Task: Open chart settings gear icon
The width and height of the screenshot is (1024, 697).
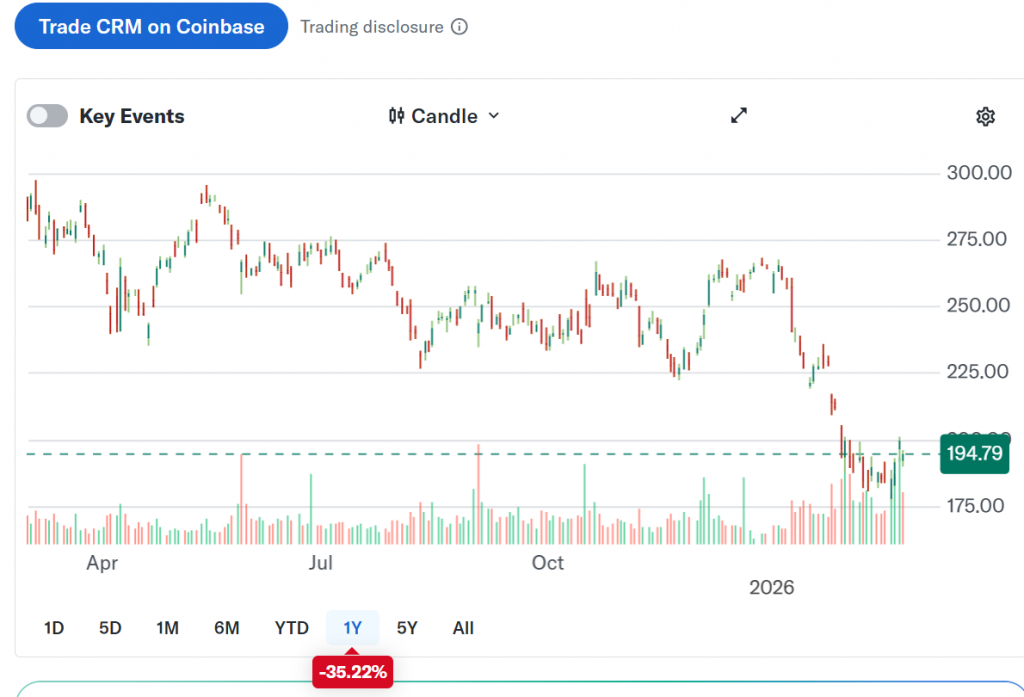Action: [985, 117]
